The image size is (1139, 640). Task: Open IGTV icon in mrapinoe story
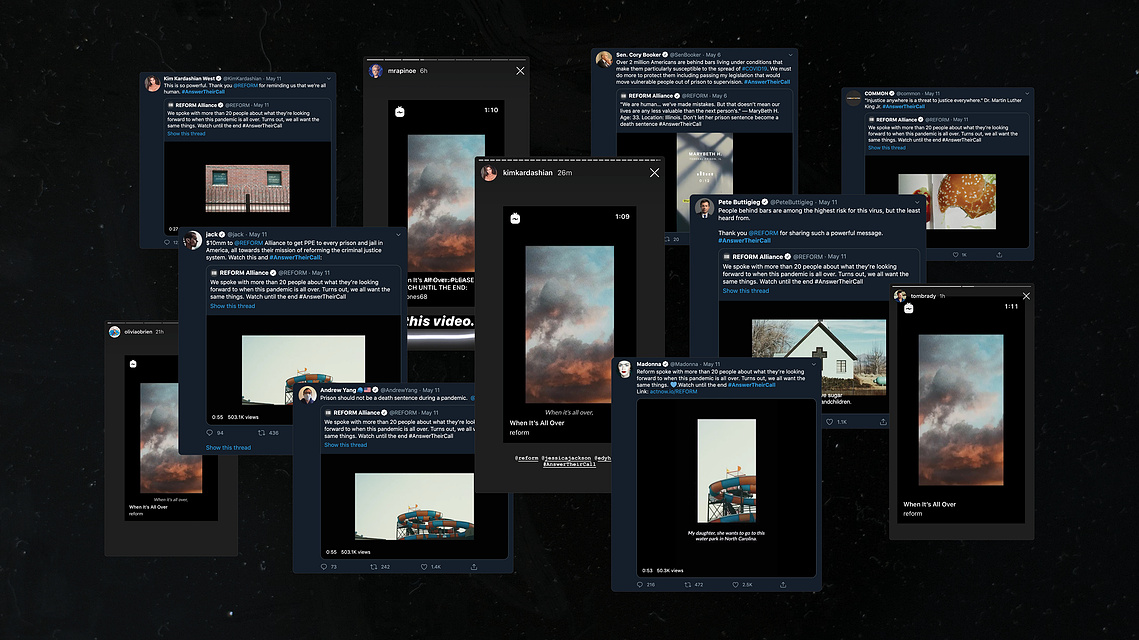point(400,111)
